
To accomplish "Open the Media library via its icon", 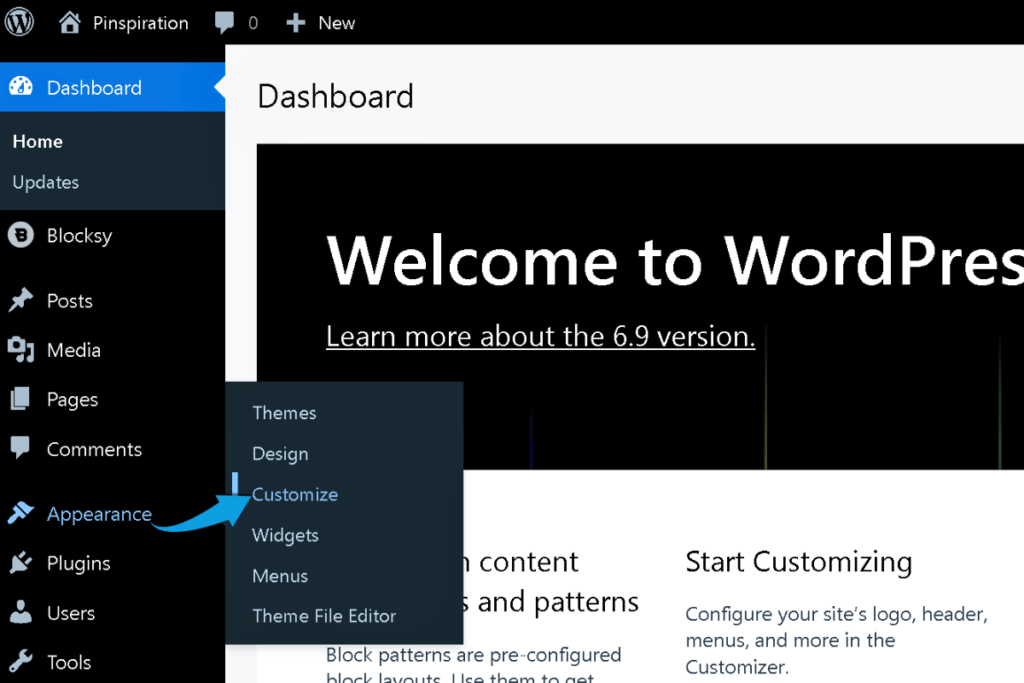I will point(22,350).
